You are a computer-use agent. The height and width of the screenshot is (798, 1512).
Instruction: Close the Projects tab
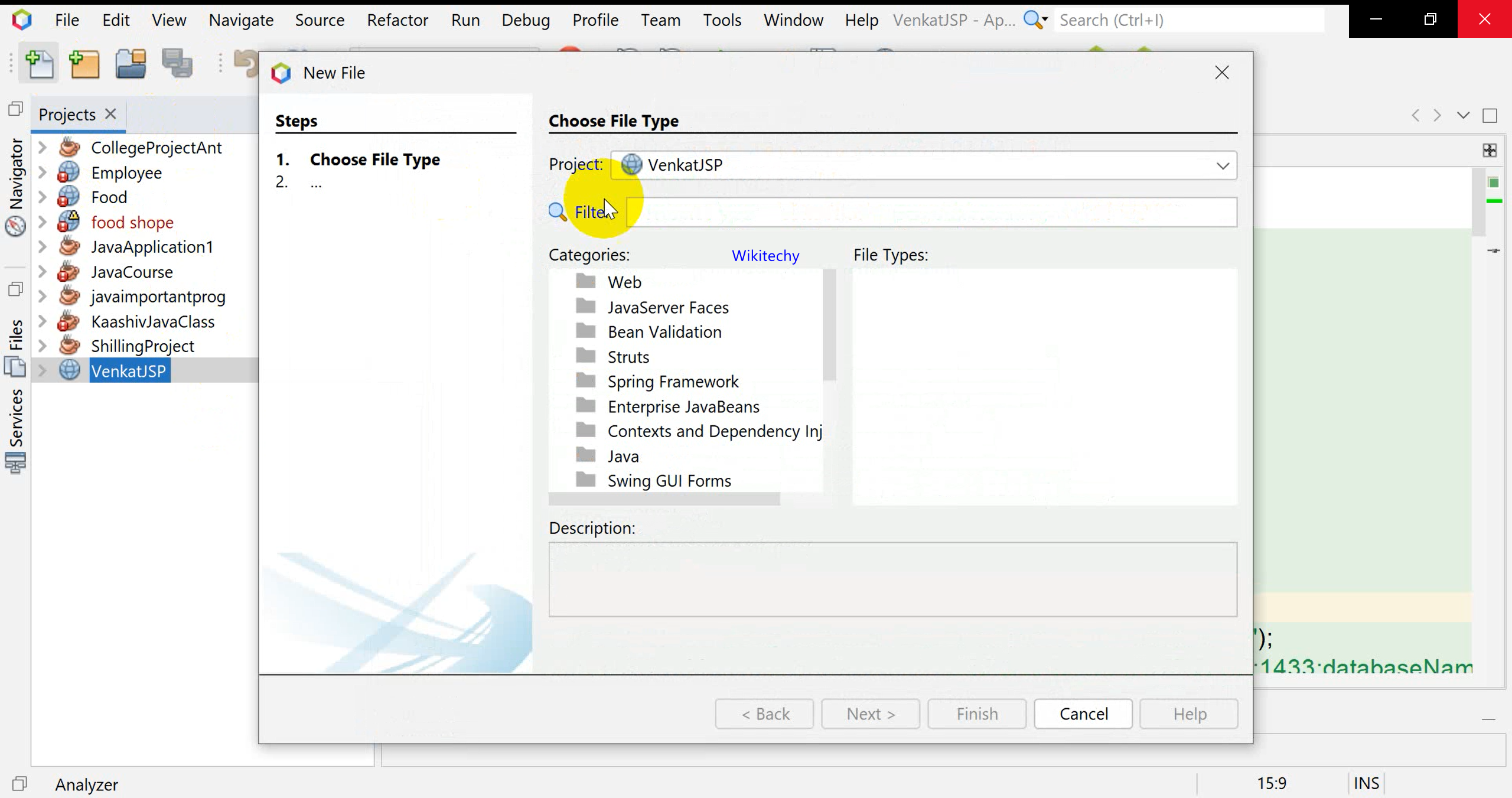[x=110, y=114]
